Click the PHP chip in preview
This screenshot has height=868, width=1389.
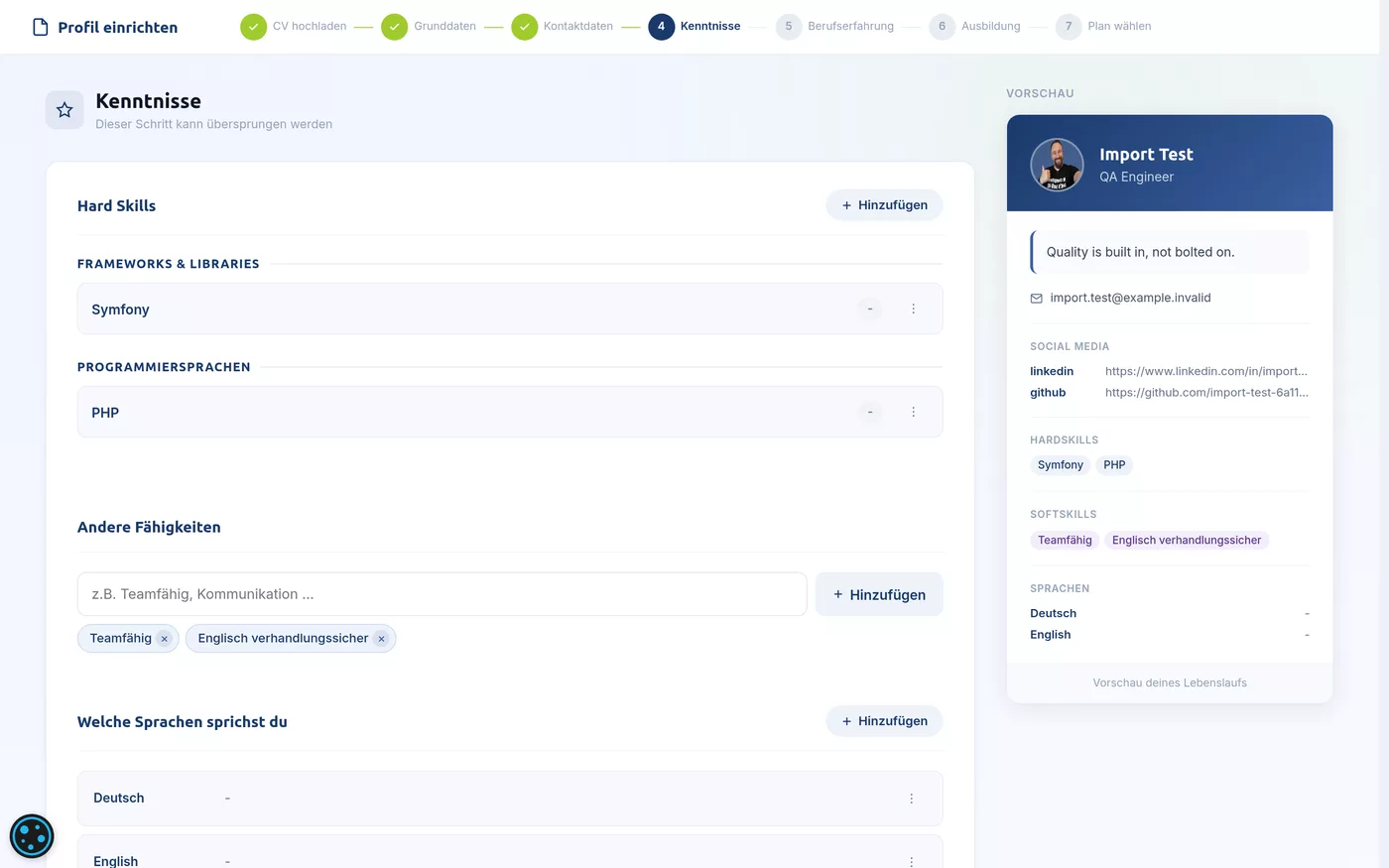[1114, 465]
